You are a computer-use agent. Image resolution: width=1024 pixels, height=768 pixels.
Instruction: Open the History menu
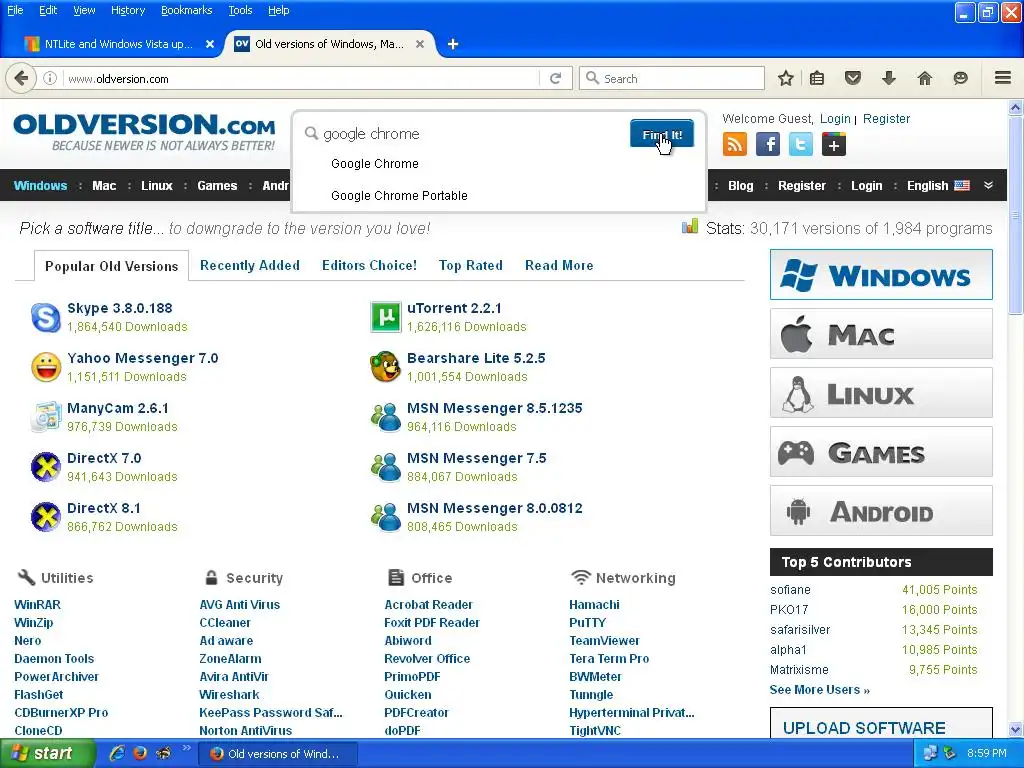(128, 10)
